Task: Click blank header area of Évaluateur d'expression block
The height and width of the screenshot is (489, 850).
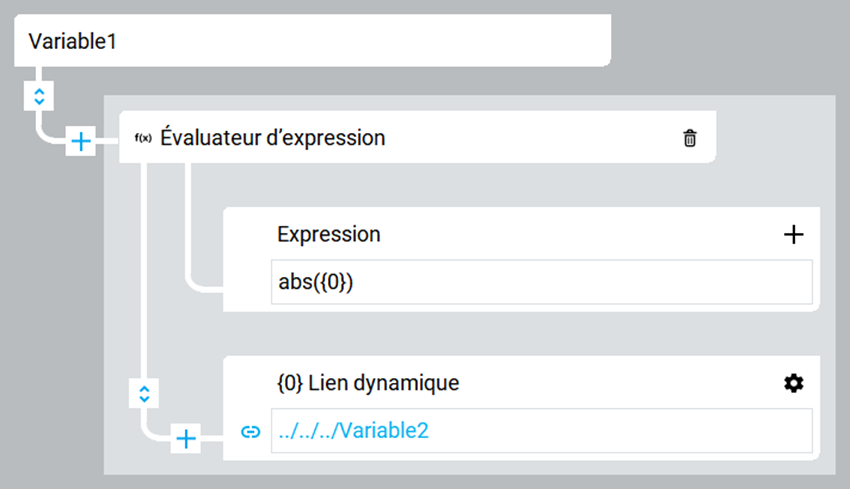Action: click(531, 138)
